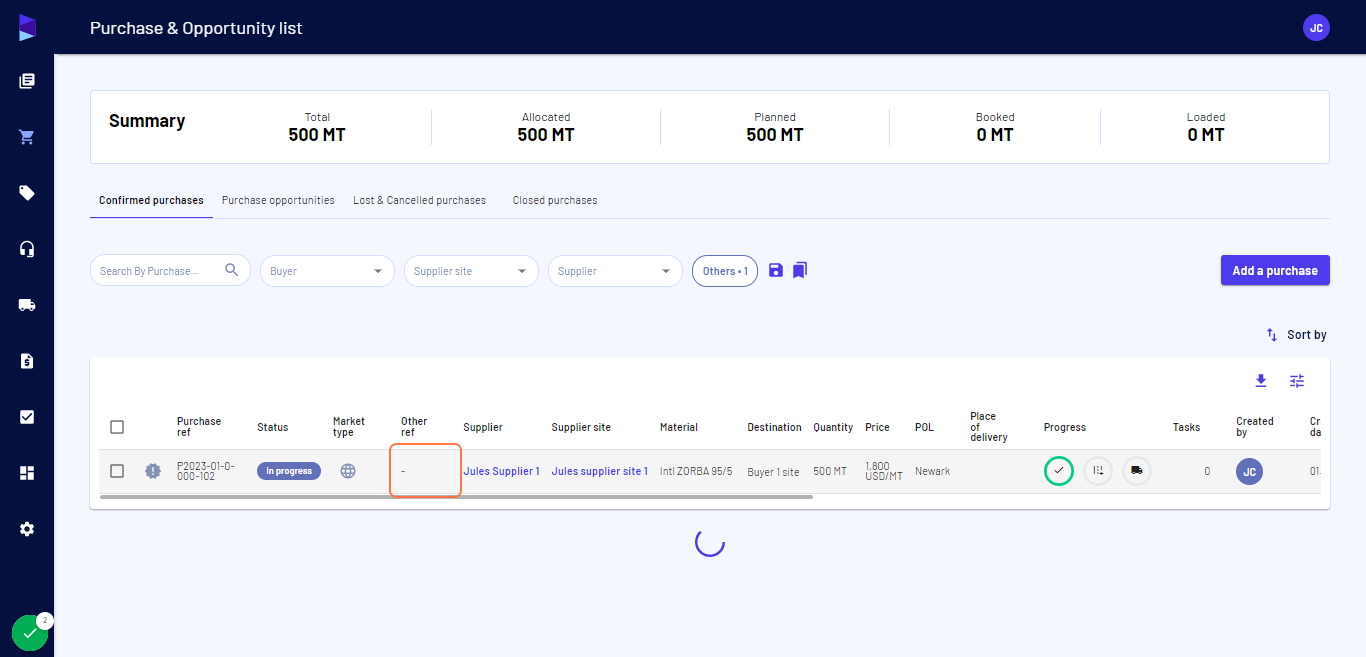The height and width of the screenshot is (657, 1366).
Task: Switch to Lost & Cancelled purchases tab
Action: 419,200
